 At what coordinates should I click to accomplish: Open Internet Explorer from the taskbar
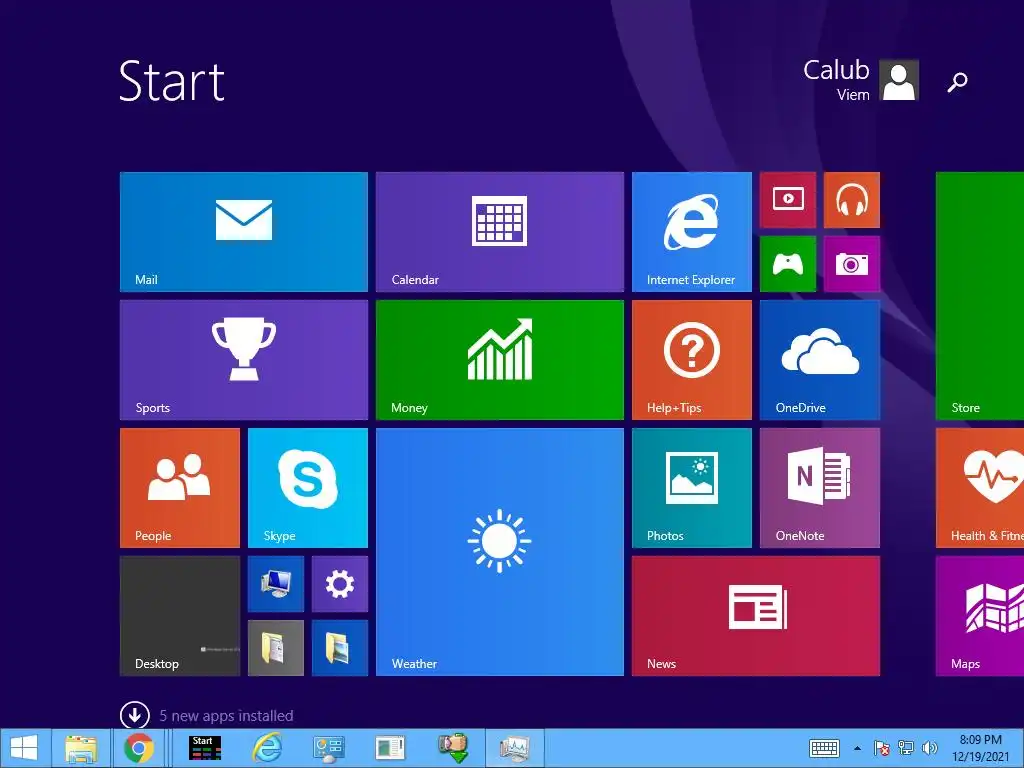tap(267, 748)
